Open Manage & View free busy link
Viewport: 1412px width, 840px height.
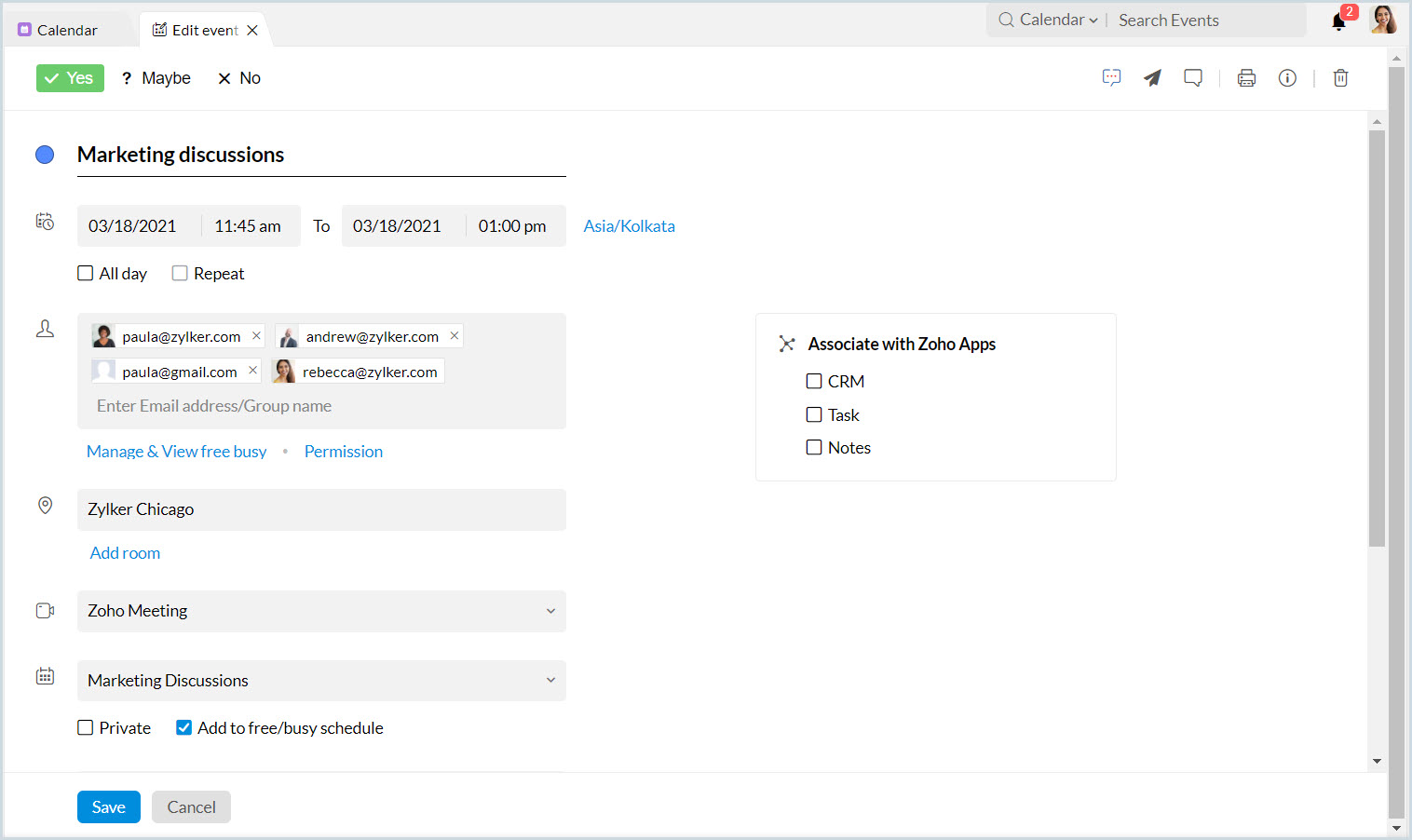coord(177,452)
